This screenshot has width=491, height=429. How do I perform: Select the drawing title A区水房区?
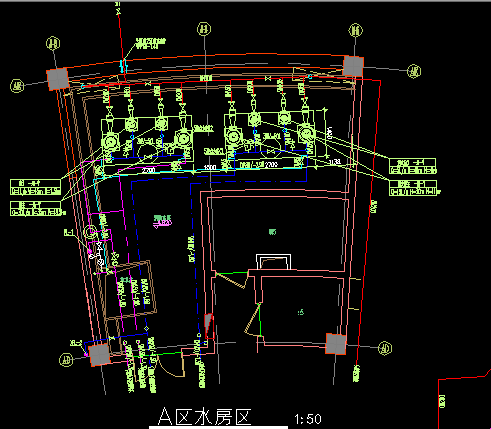coord(204,416)
